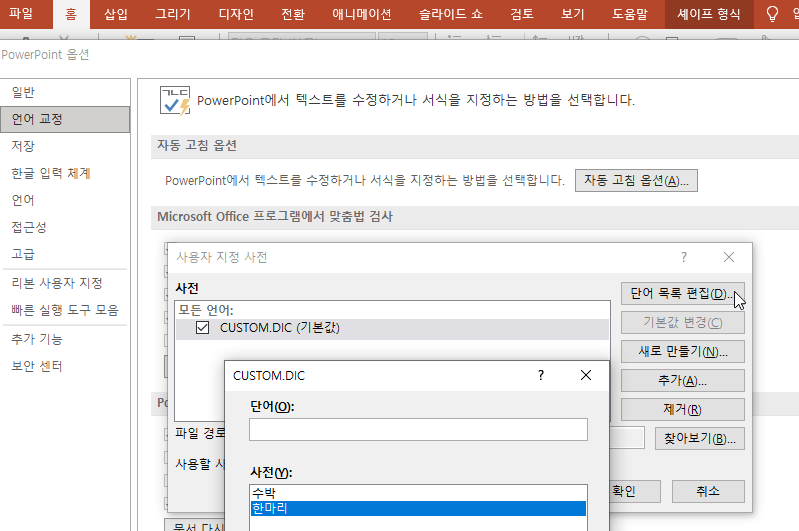
Task: Switch to the 애니메이션 ribbon tab
Action: (362, 14)
